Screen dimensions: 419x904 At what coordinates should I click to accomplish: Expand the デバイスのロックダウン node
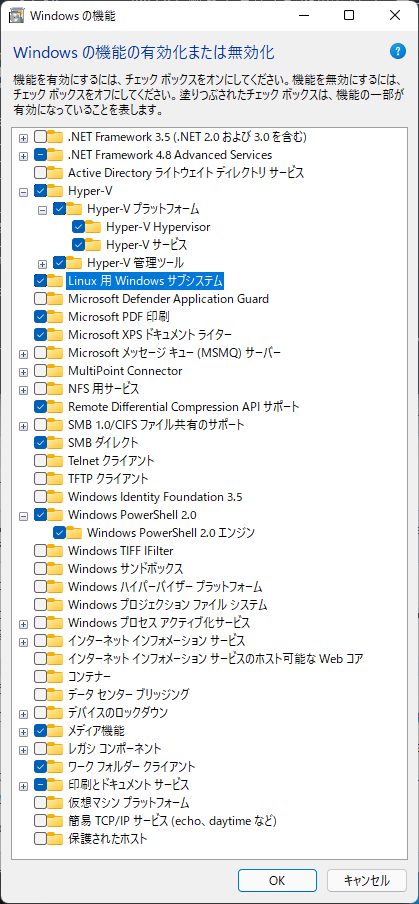[24, 714]
